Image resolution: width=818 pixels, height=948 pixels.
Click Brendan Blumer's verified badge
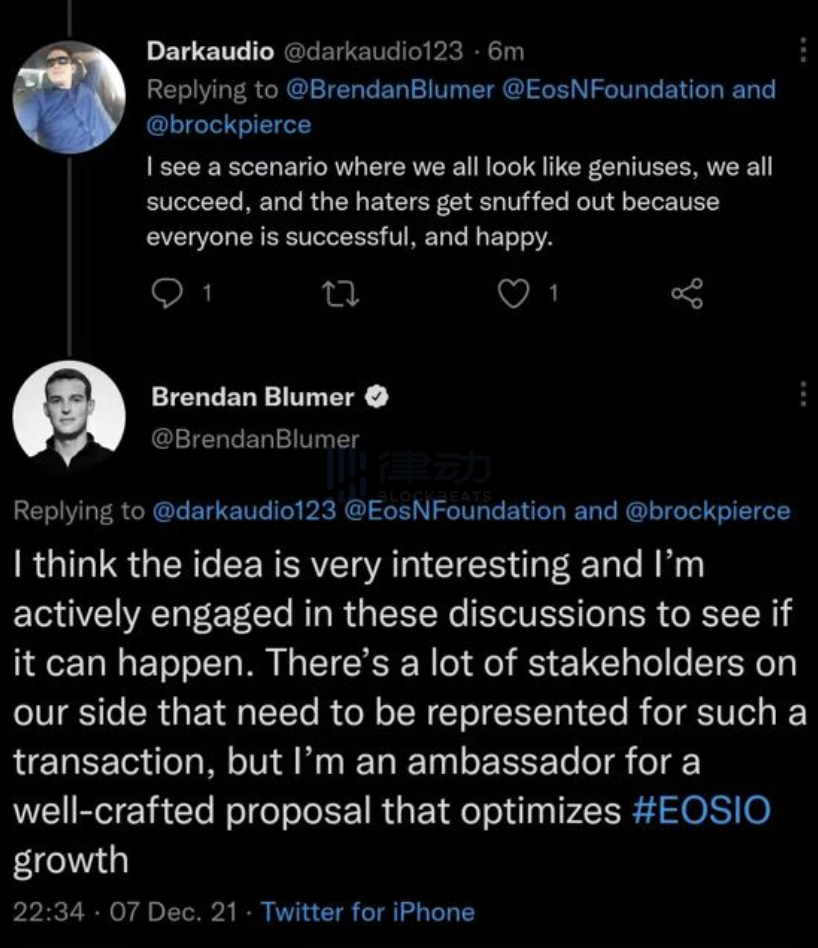point(377,398)
